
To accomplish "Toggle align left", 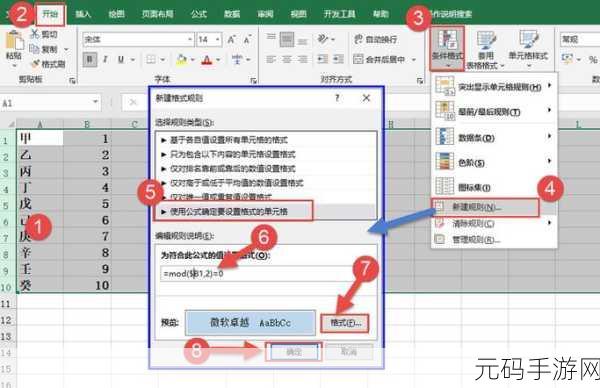I will coord(271,59).
